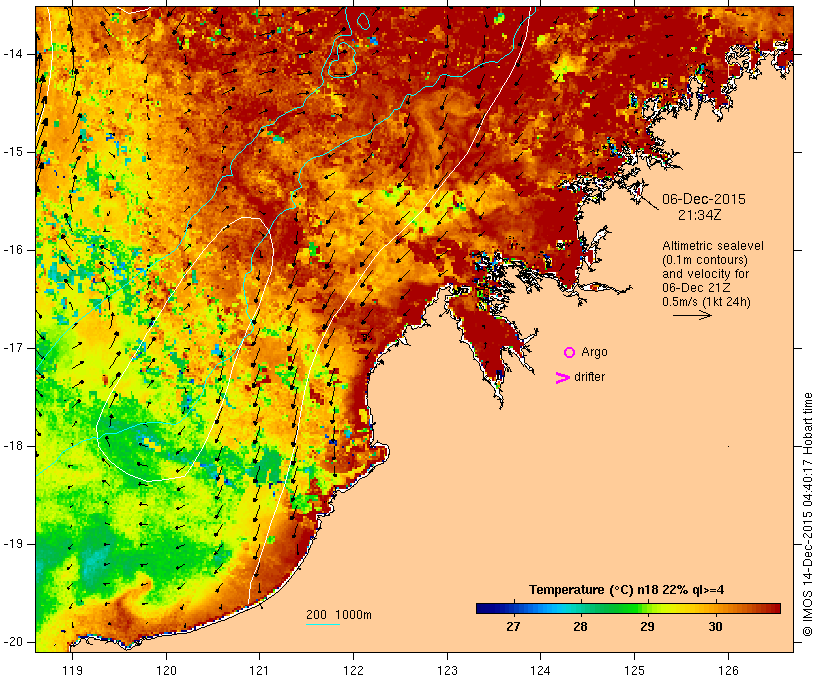Click the '29' color bar tick label
Image resolution: width=820 pixels, height=680 pixels.
click(x=647, y=627)
